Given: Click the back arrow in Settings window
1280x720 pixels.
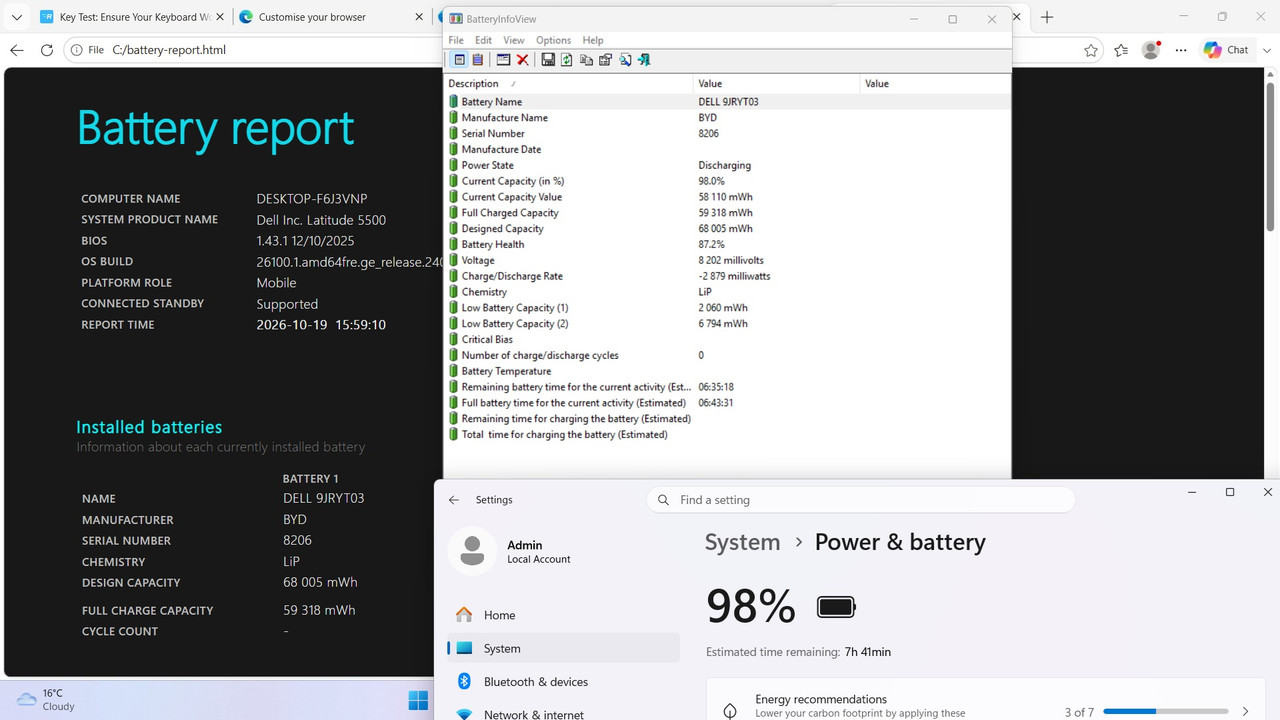Looking at the screenshot, I should point(454,500).
